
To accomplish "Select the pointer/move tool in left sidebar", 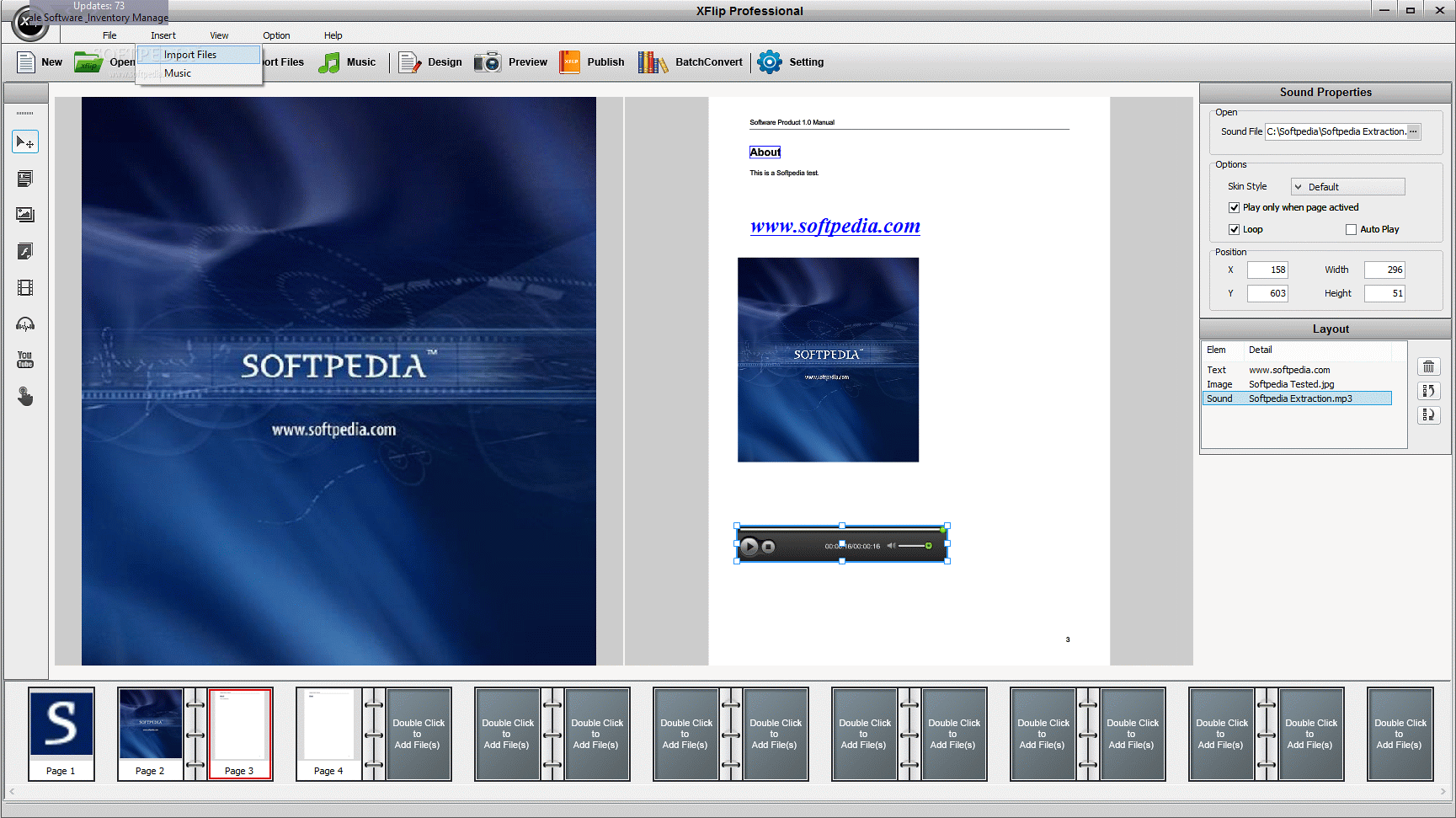I will click(25, 142).
